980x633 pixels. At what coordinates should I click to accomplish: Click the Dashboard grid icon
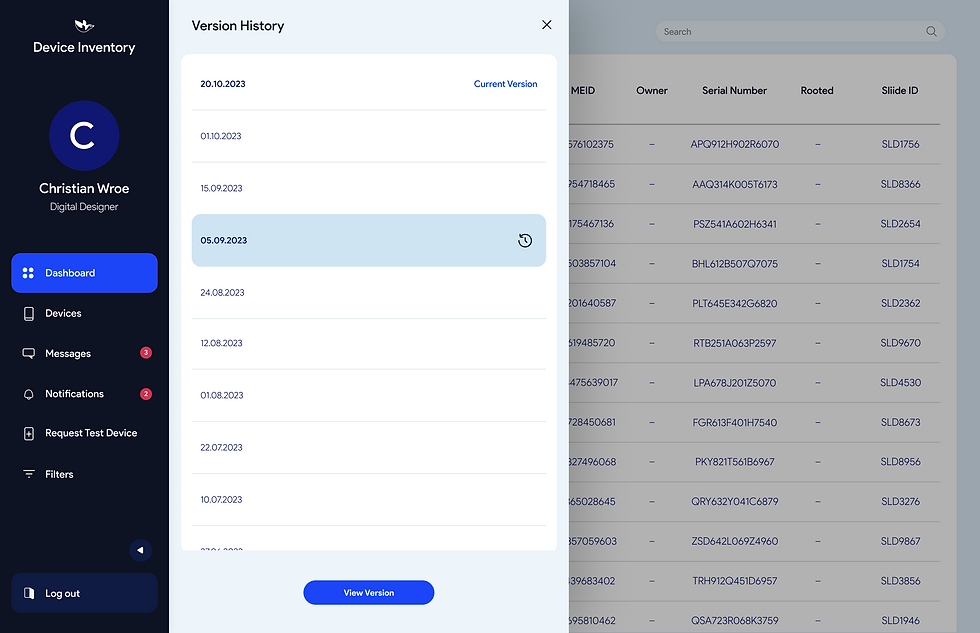click(28, 273)
